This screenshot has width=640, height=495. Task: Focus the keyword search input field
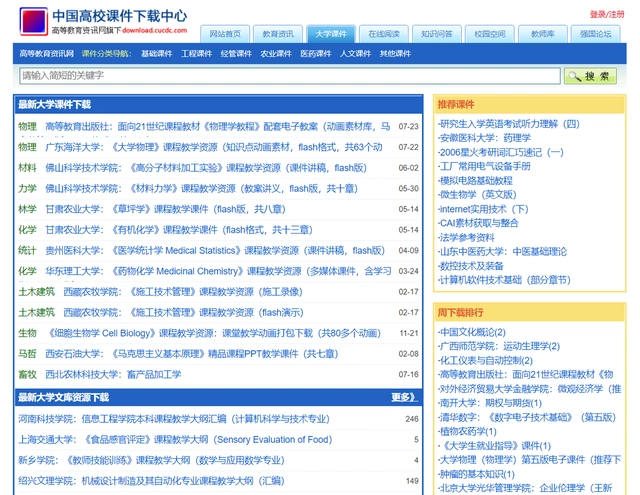point(290,76)
